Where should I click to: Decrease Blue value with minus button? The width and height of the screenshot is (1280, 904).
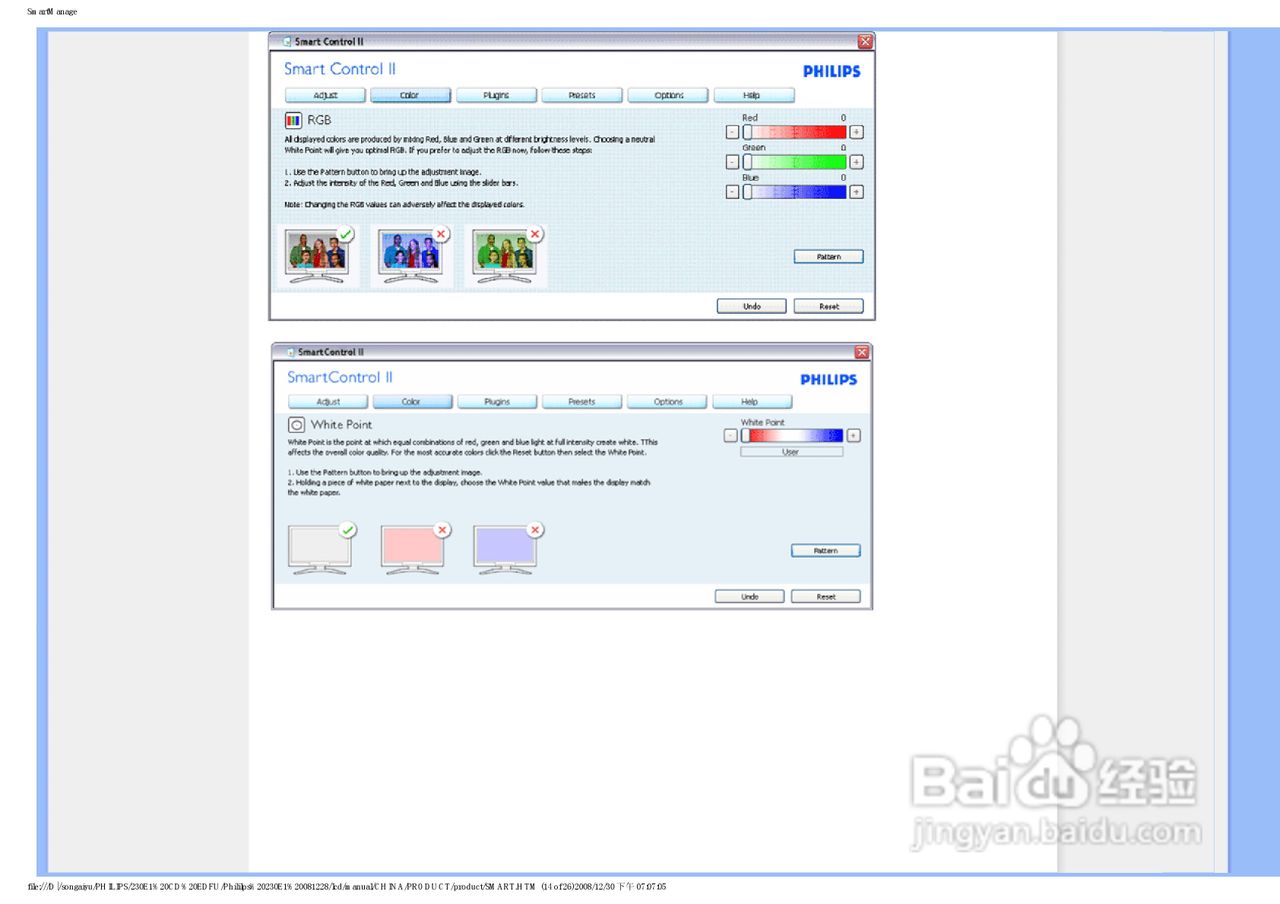[732, 191]
